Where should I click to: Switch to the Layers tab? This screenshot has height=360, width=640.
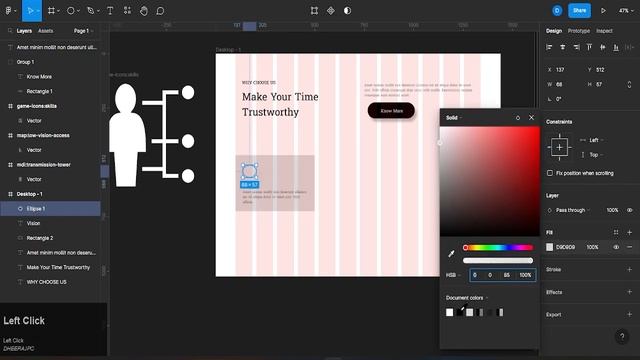24,31
